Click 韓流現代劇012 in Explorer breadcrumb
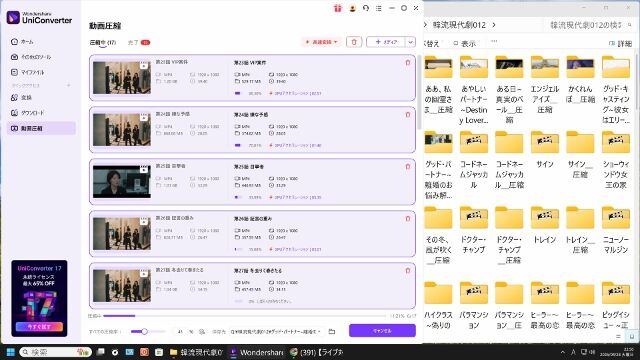640x360 pixels. [x=459, y=25]
